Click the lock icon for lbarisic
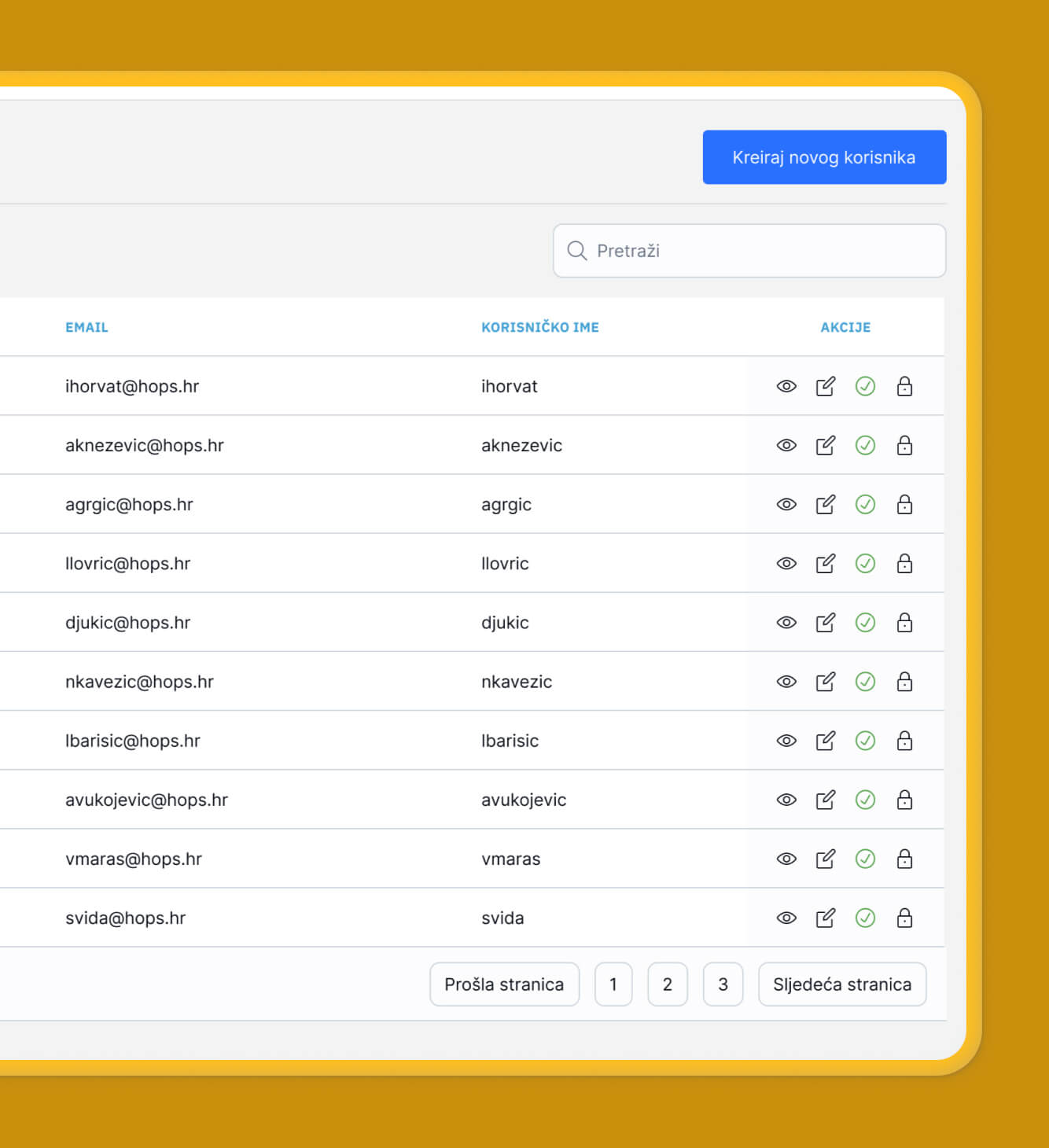The width and height of the screenshot is (1049, 1148). tap(904, 741)
